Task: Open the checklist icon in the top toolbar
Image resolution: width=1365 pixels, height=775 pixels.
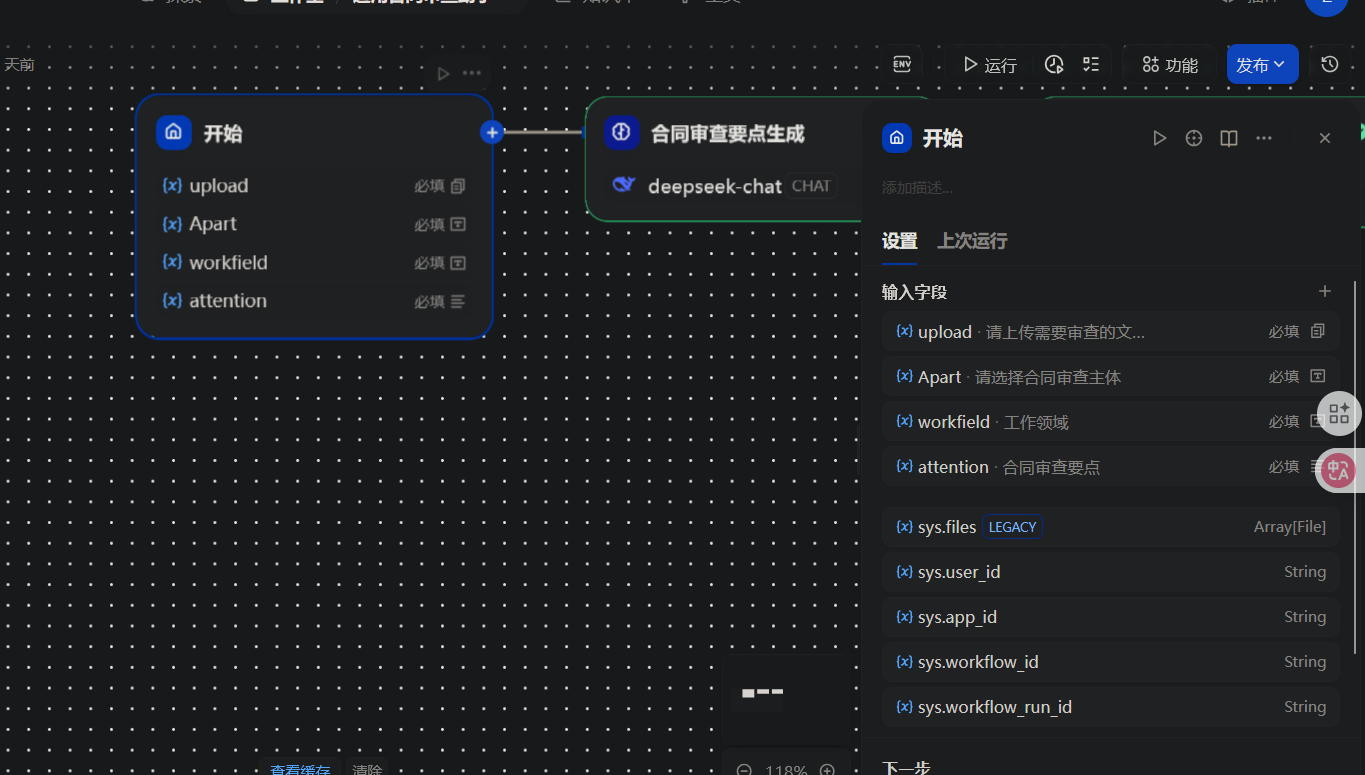Action: click(x=1091, y=65)
